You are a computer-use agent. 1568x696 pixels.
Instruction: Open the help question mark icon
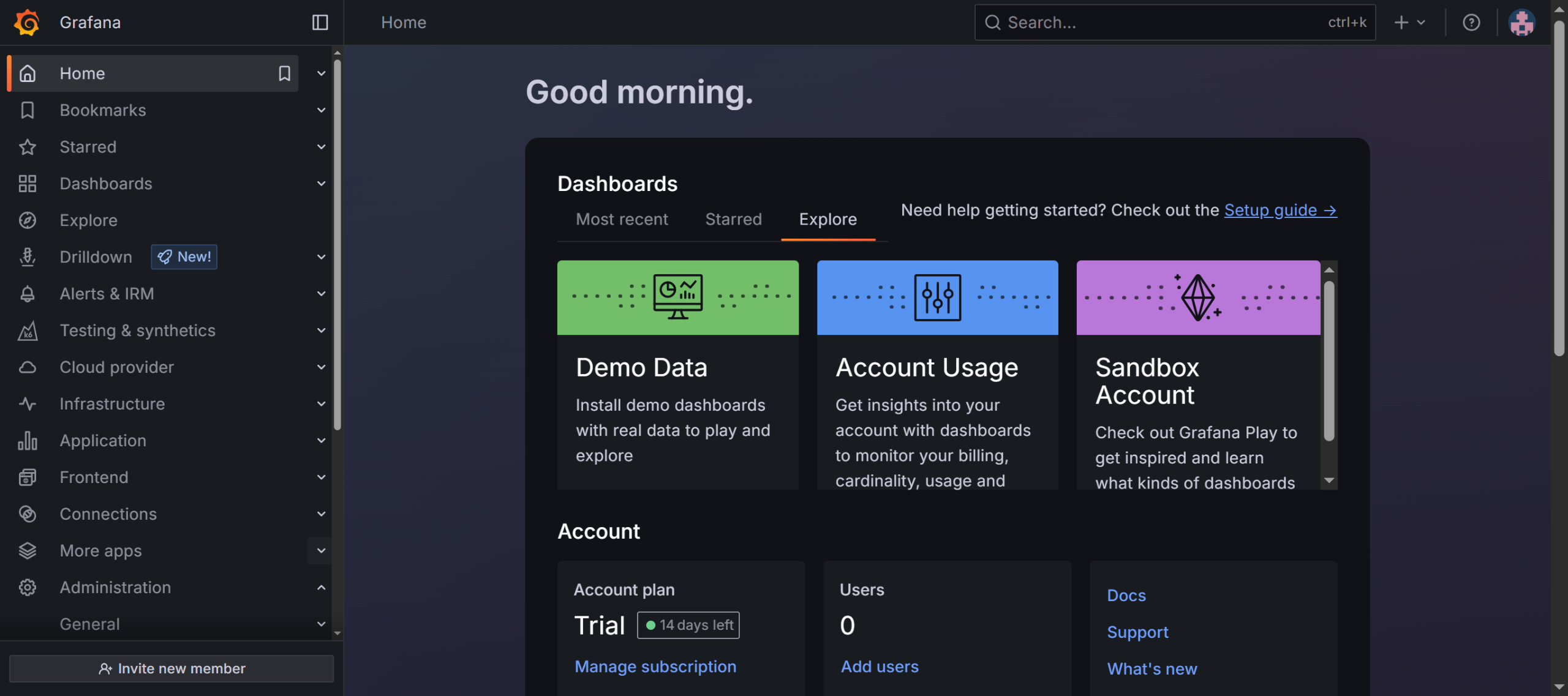click(x=1471, y=22)
